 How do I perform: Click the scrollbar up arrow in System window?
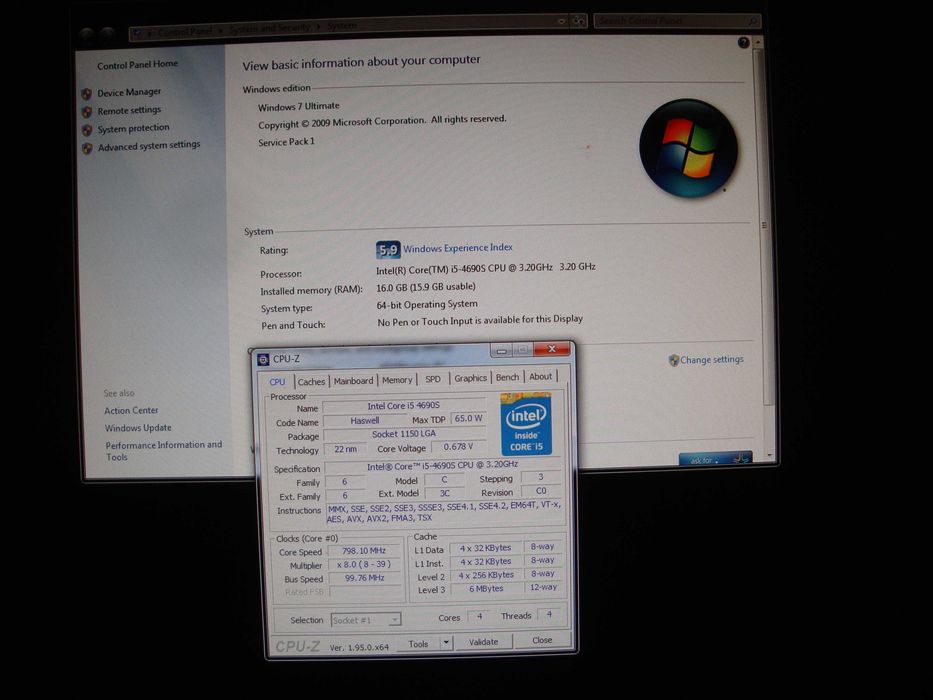(757, 43)
